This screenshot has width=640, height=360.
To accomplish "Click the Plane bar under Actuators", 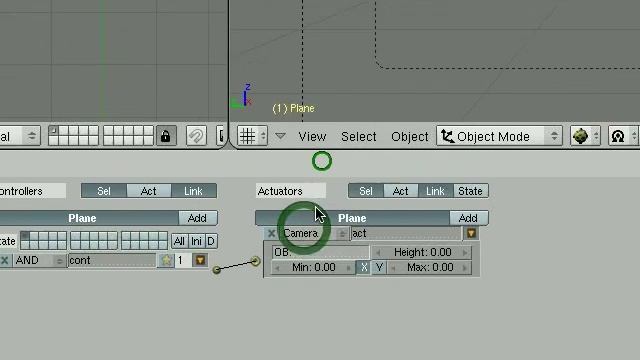I will [x=352, y=218].
